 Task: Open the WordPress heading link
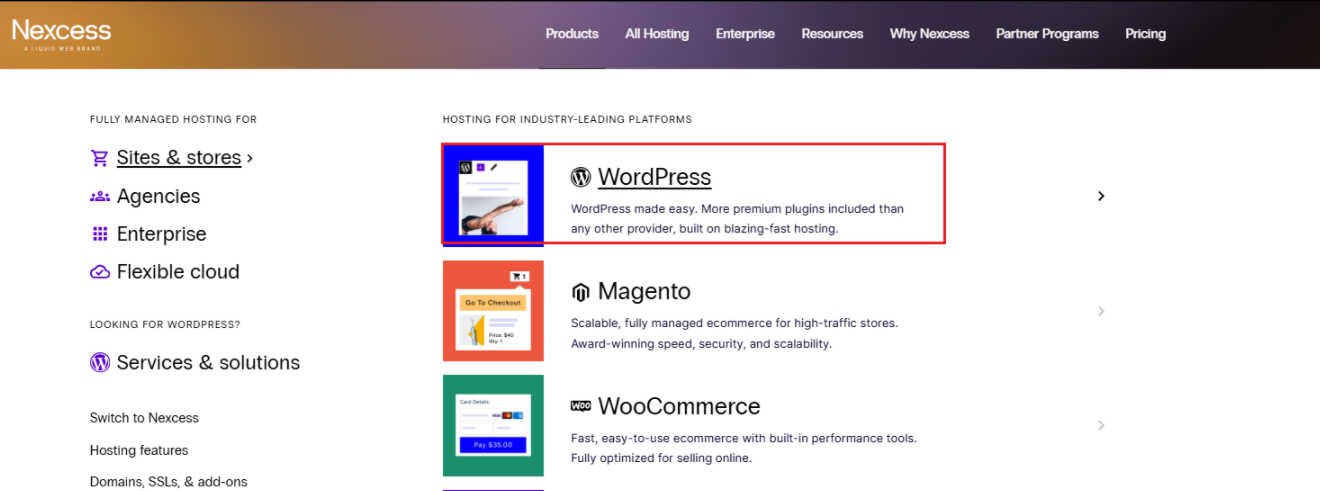click(654, 177)
